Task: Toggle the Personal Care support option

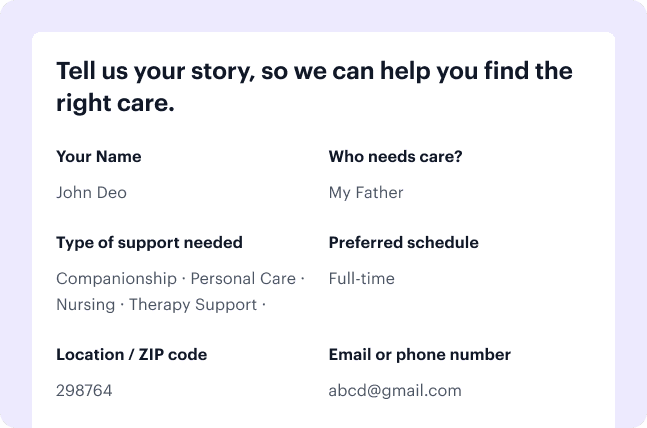Action: coord(243,279)
